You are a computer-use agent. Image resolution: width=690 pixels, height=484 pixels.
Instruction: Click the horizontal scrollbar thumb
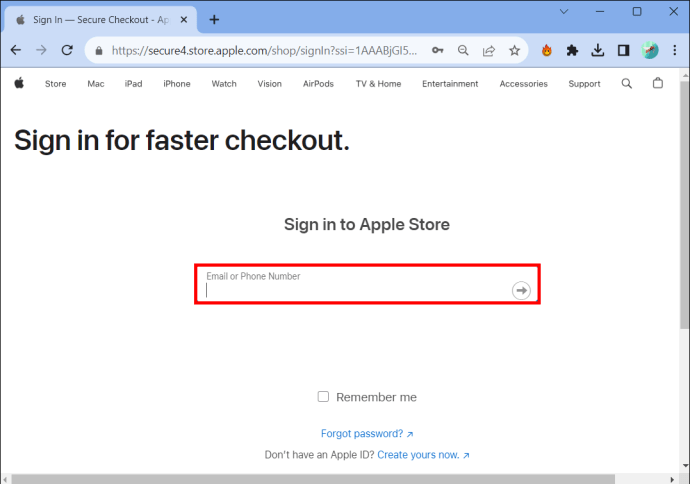click(x=313, y=479)
